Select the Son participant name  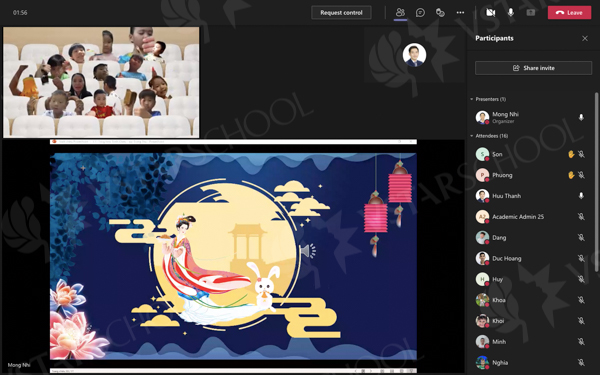pyautogui.click(x=497, y=154)
